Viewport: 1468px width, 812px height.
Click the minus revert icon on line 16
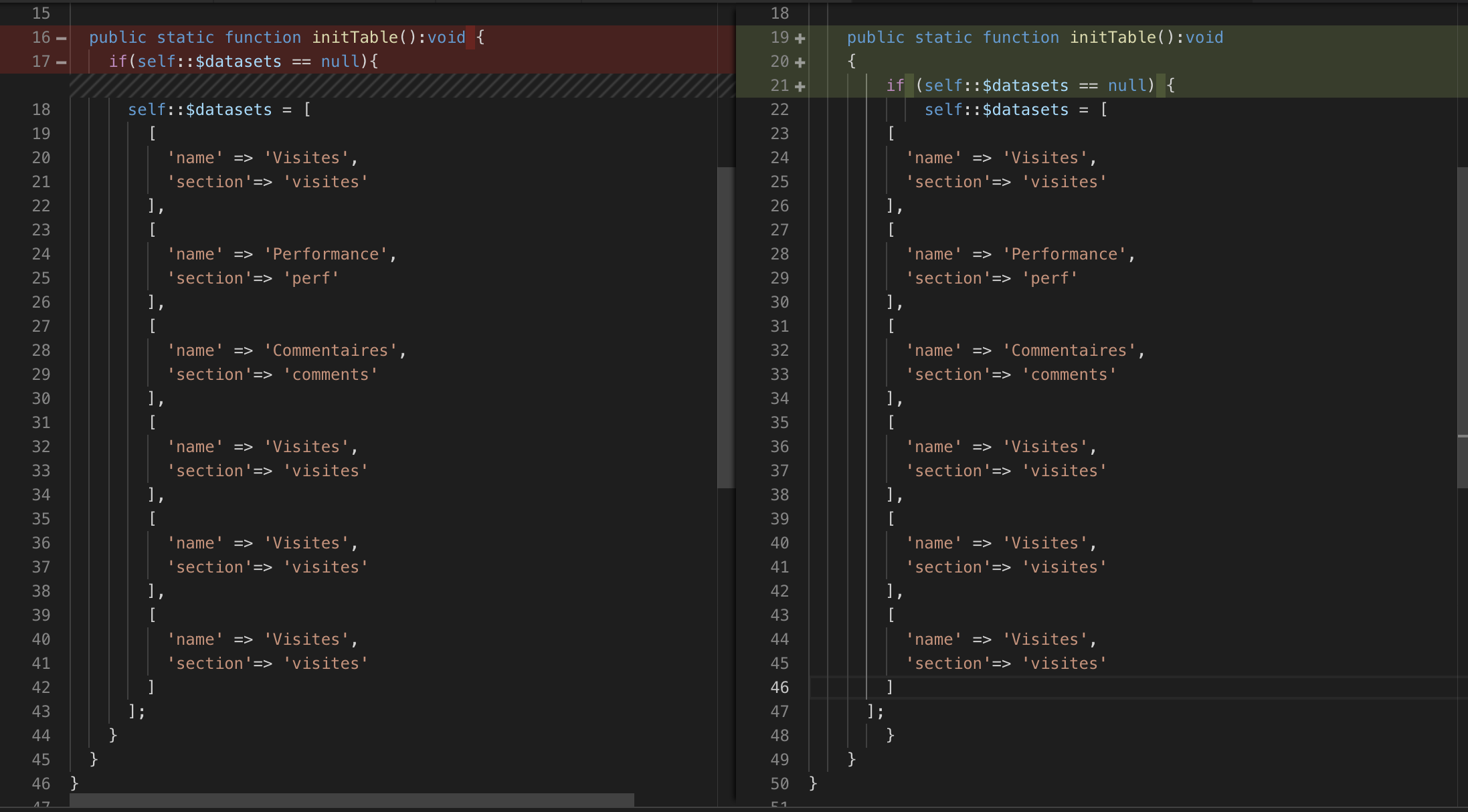click(62, 38)
